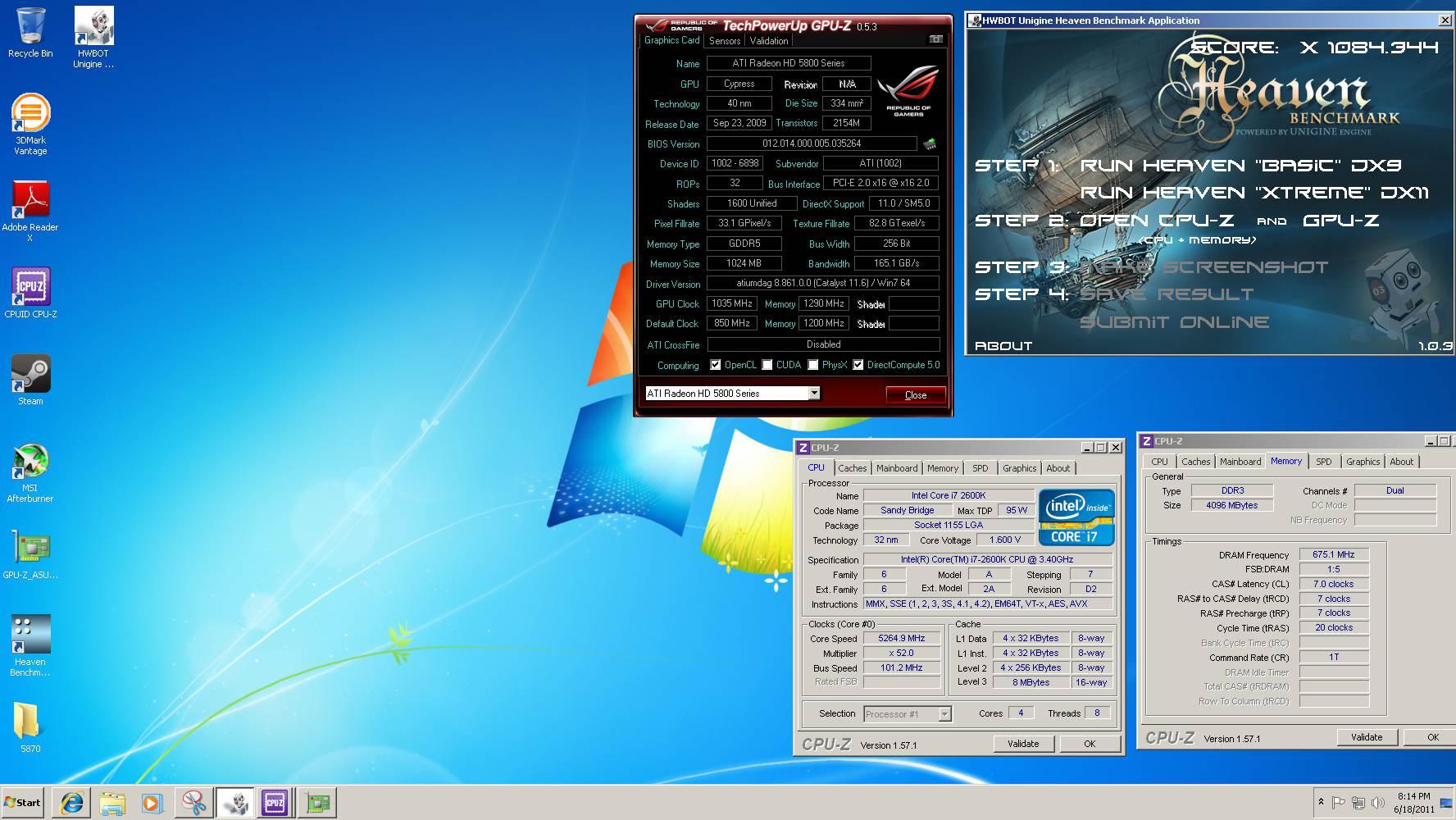Screen dimensions: 1456x820
Task: Click the Intel Core i7 logo badge
Action: [x=1076, y=517]
